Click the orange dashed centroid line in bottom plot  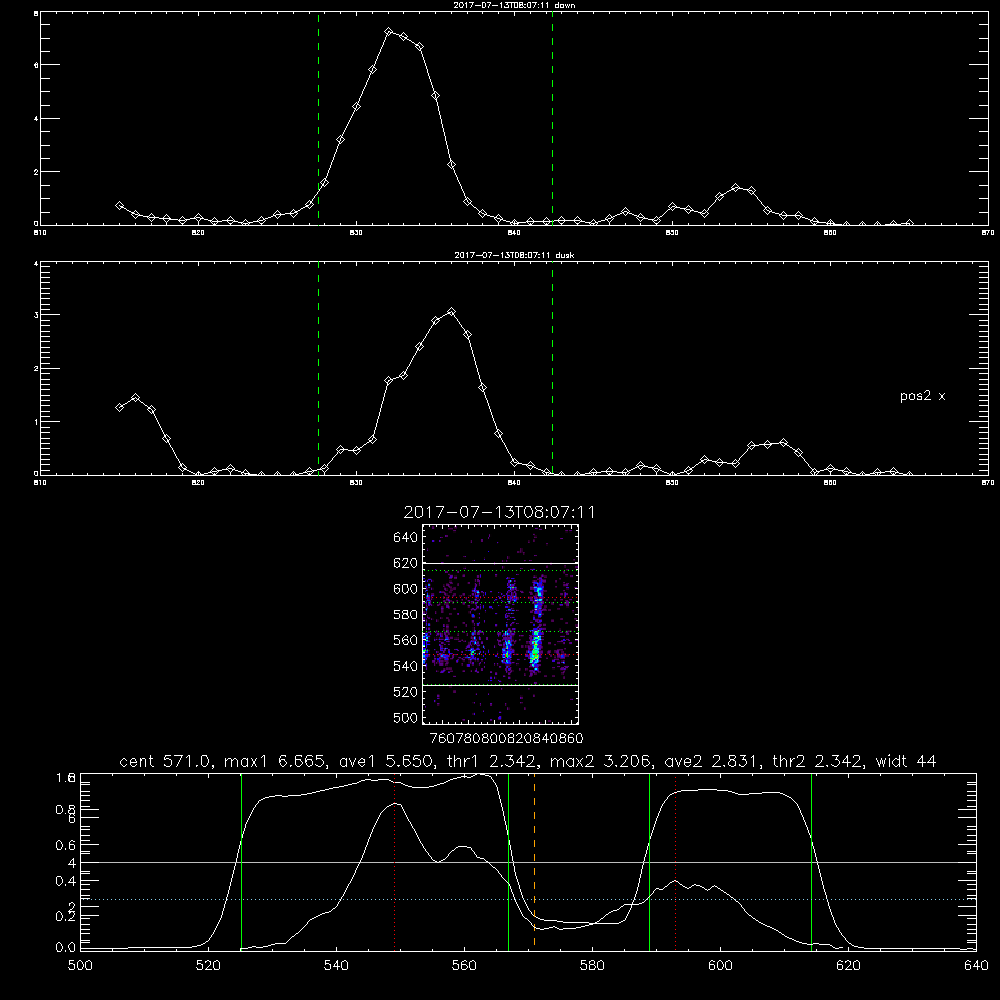coord(534,862)
